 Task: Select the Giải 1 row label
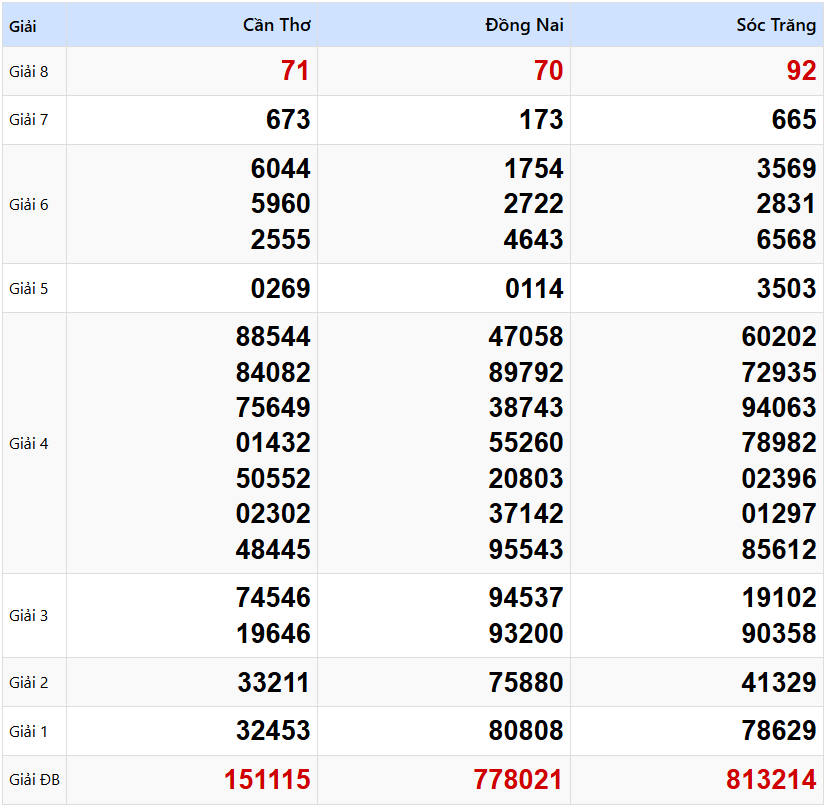point(29,731)
